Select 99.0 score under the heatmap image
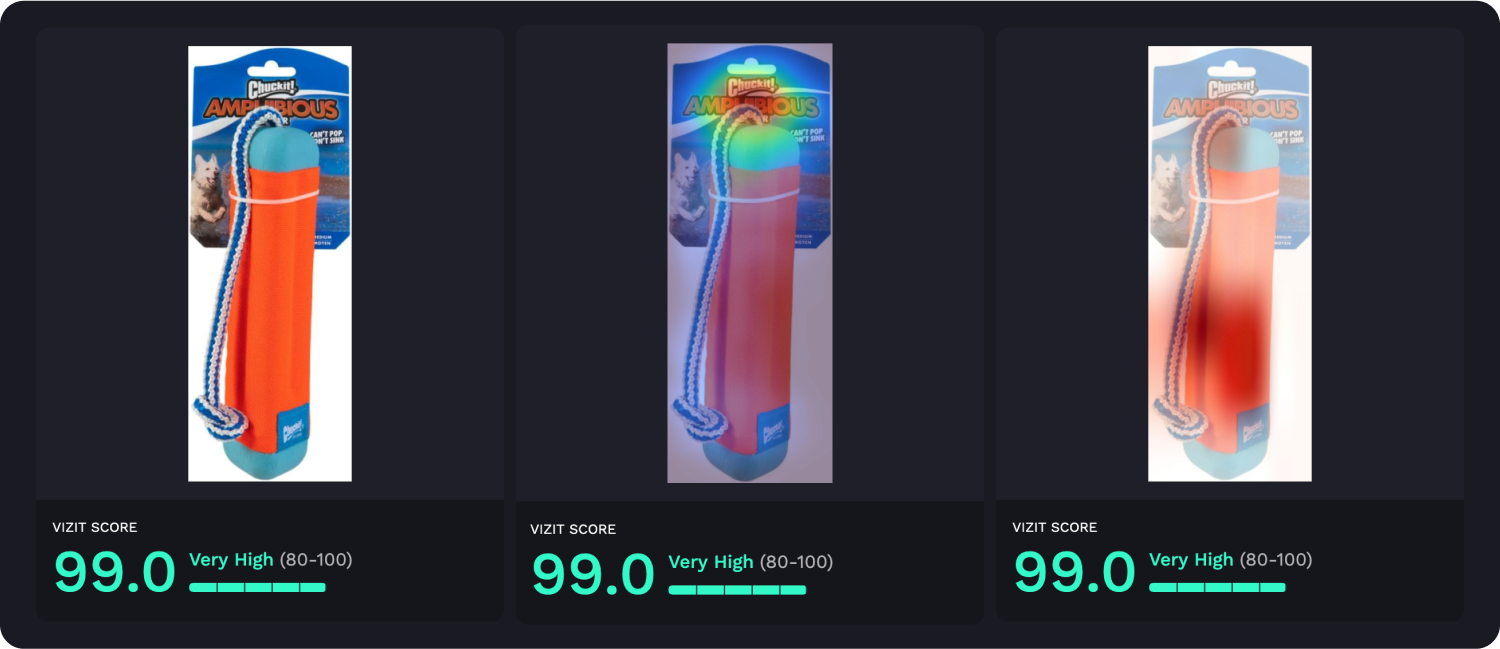 593,573
